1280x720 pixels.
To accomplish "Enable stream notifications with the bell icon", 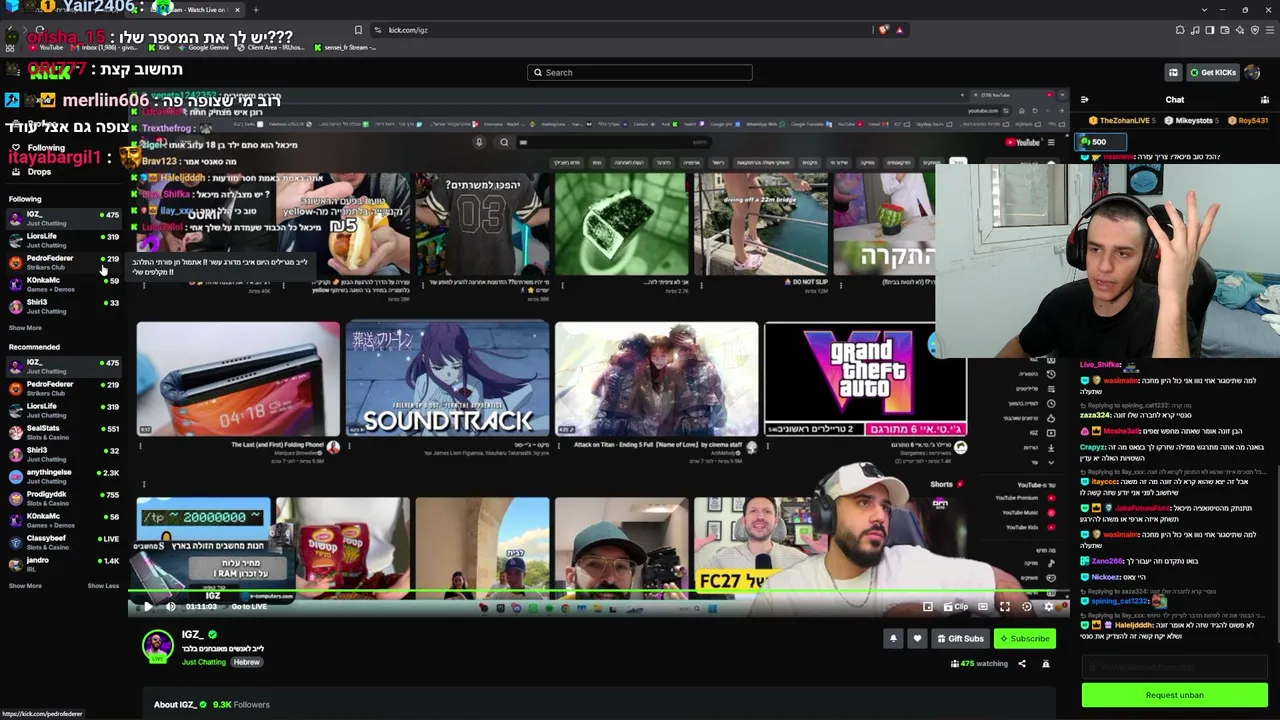I will tap(894, 638).
